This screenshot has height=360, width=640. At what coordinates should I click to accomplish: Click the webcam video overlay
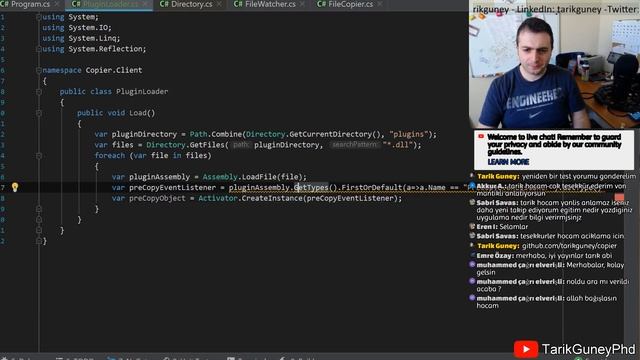554,65
